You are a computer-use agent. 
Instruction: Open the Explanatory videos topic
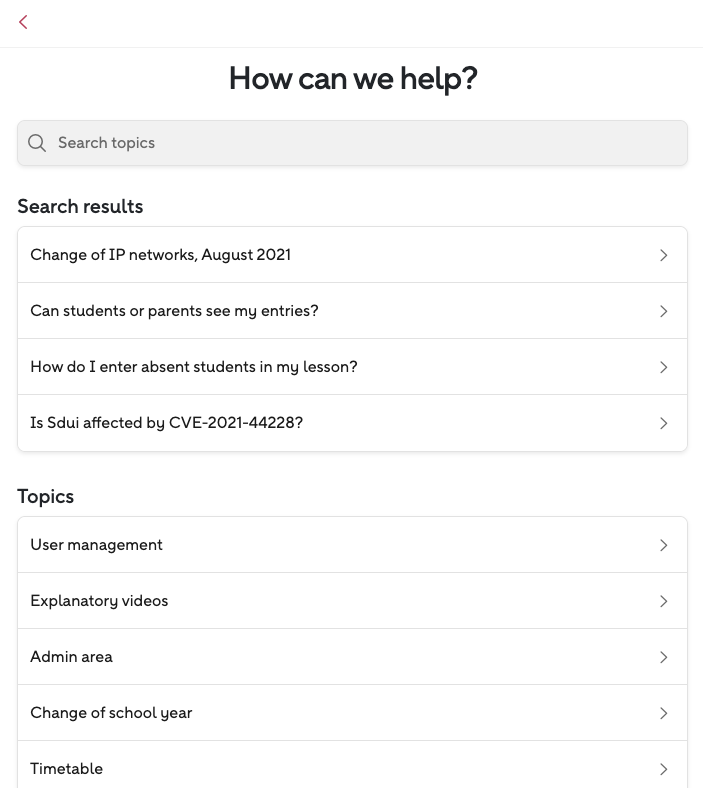click(x=100, y=601)
